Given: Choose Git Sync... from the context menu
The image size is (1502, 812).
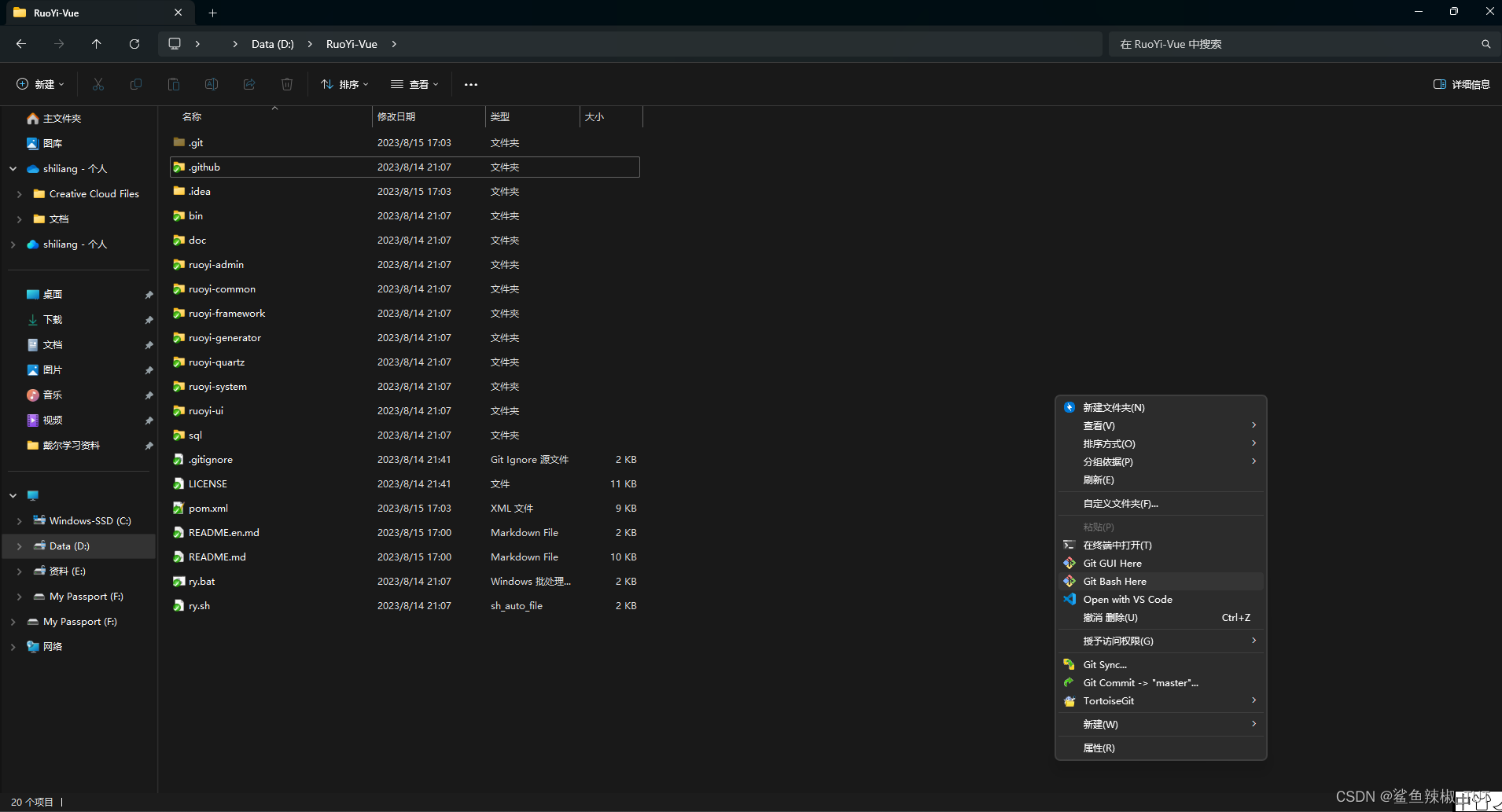Looking at the screenshot, I should tap(1161, 664).
